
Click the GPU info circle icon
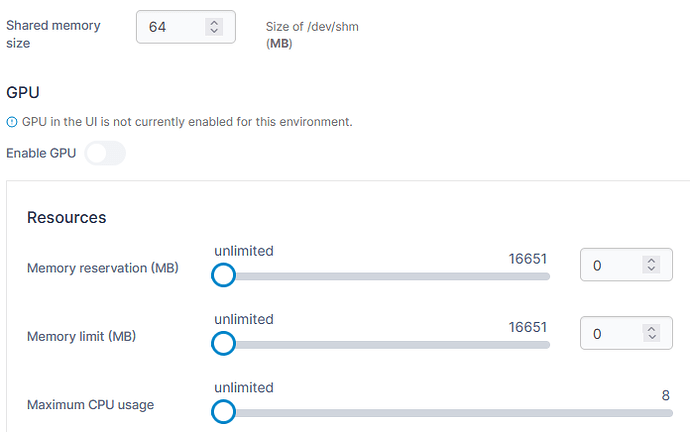pyautogui.click(x=12, y=122)
